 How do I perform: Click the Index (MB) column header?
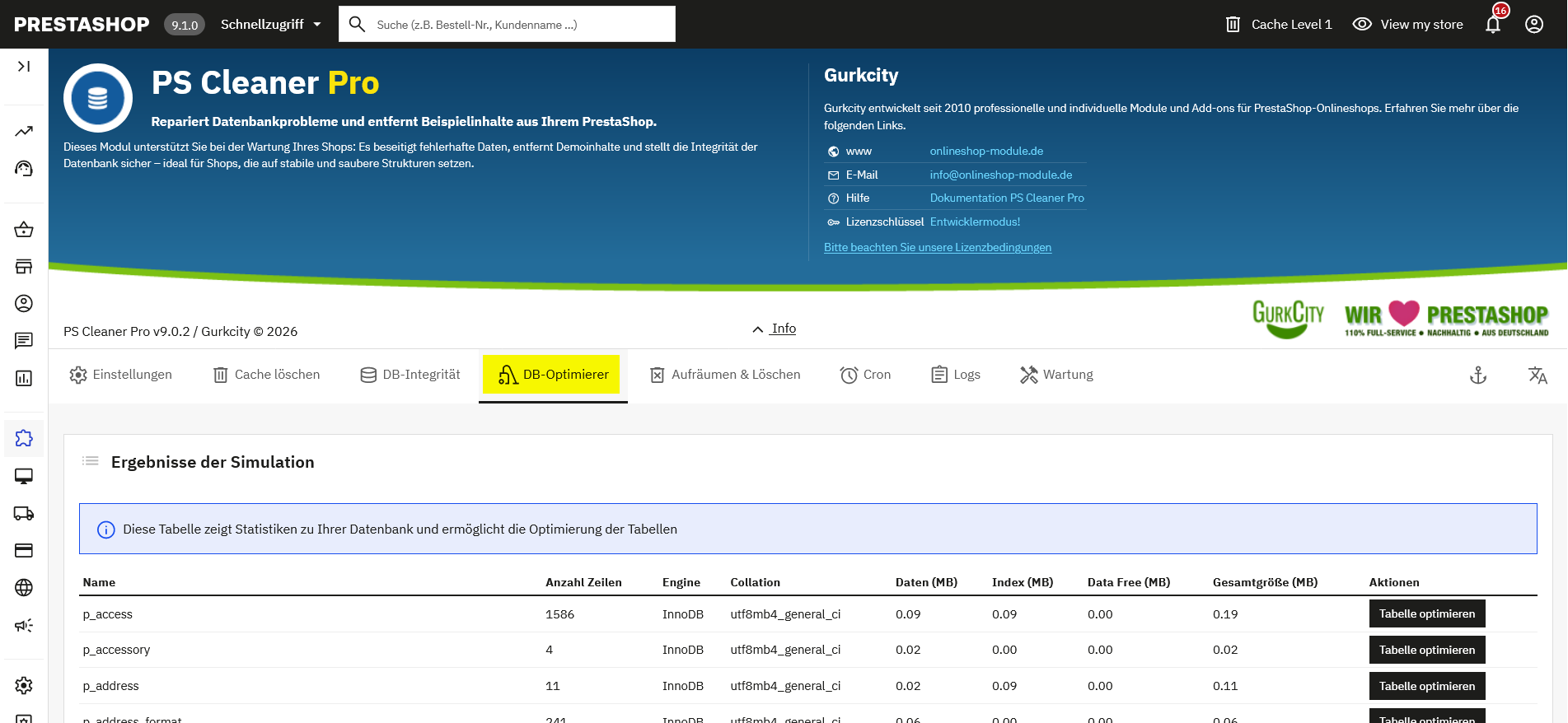[x=1023, y=582]
